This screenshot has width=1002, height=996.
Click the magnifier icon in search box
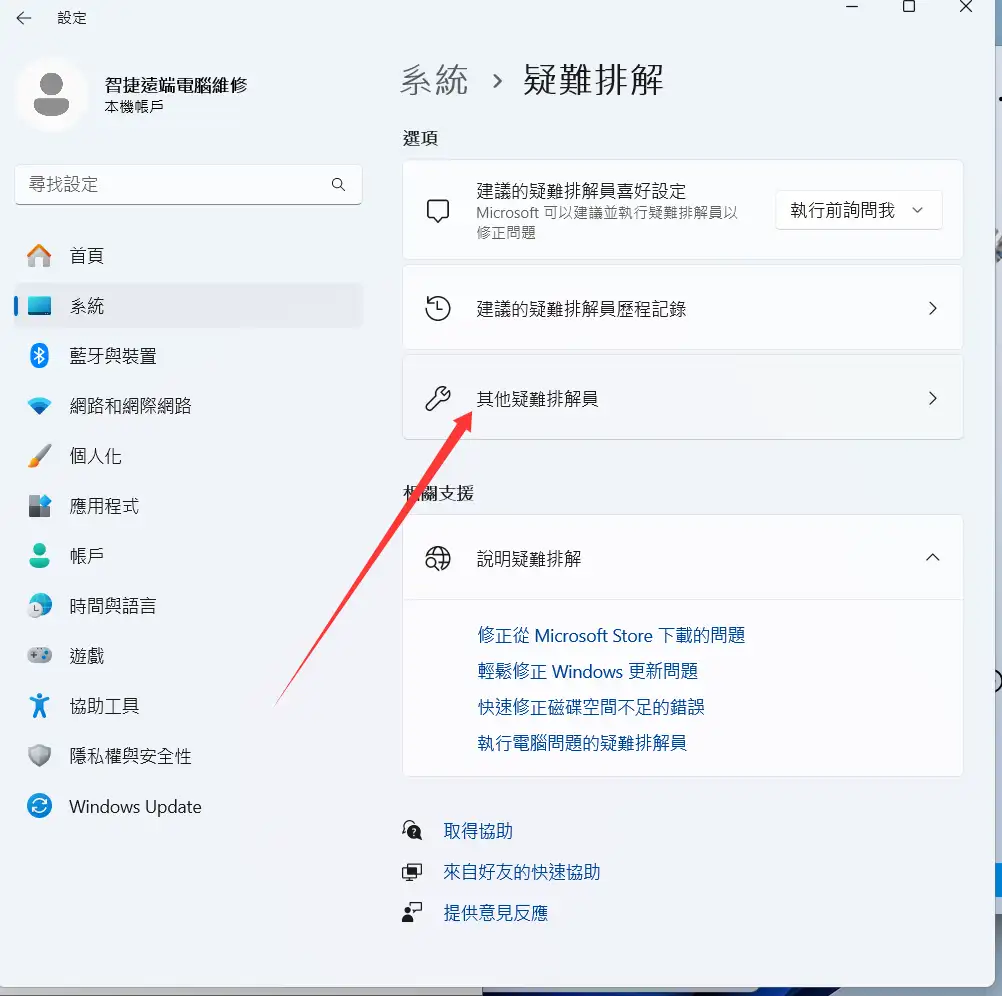[339, 185]
